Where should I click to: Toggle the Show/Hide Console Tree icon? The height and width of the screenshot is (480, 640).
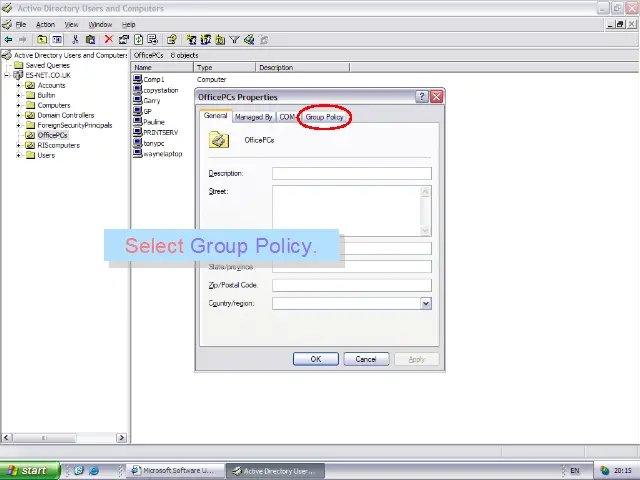tap(57, 40)
